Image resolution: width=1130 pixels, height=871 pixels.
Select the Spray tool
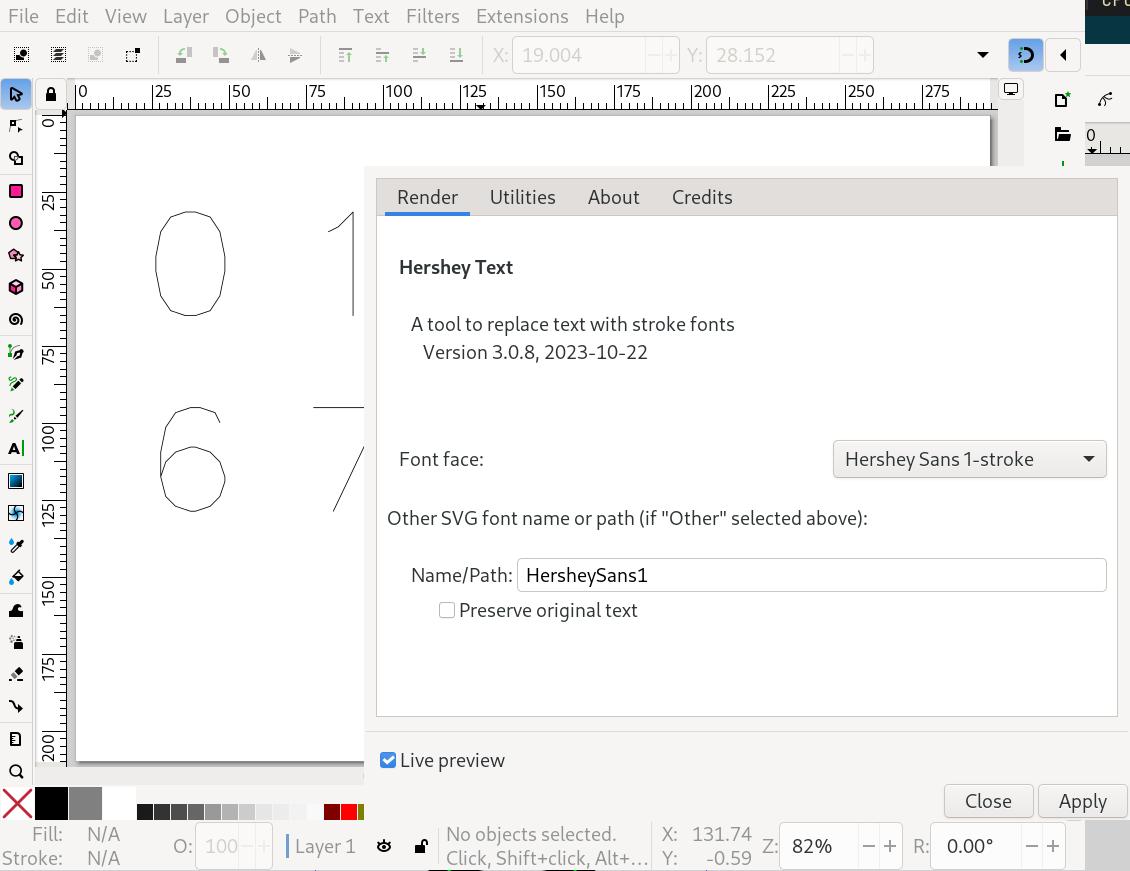pyautogui.click(x=16, y=643)
